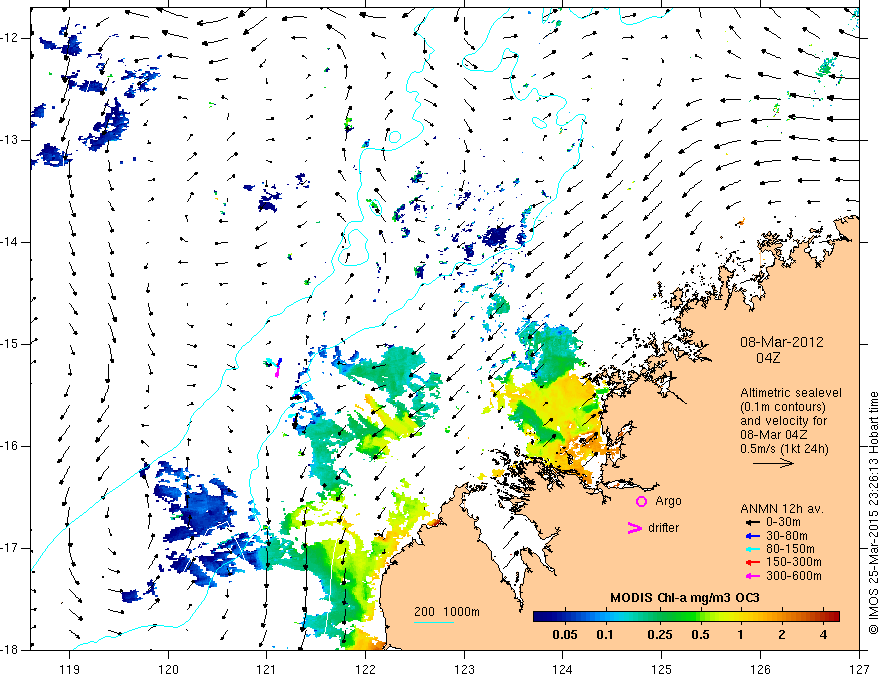Screen dimensions: 880x680
Task: Click latitude label -18 on the left axis
Action: (11, 650)
